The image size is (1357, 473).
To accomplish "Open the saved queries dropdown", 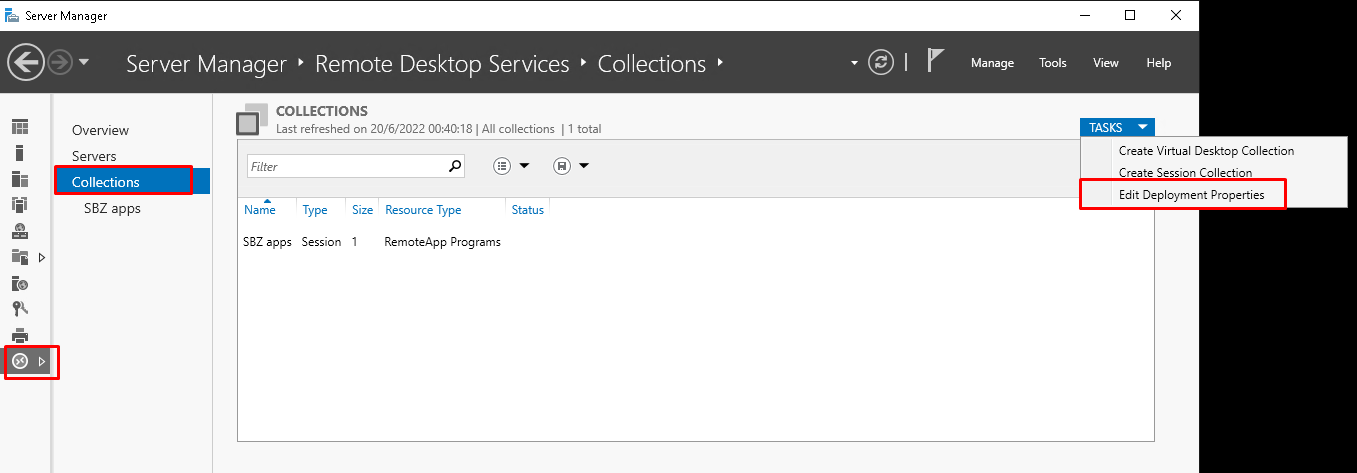I will (571, 166).
